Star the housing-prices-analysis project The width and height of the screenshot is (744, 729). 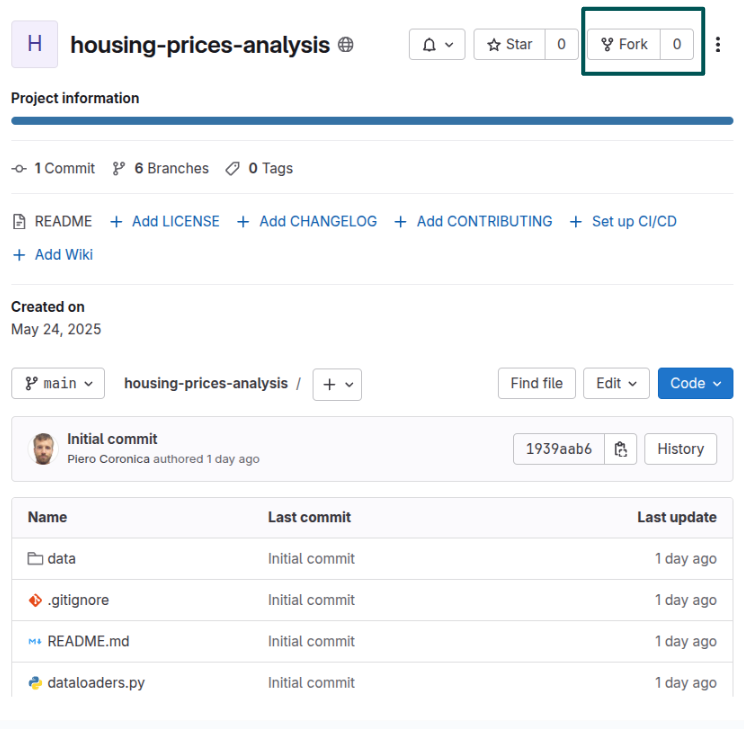pos(510,44)
